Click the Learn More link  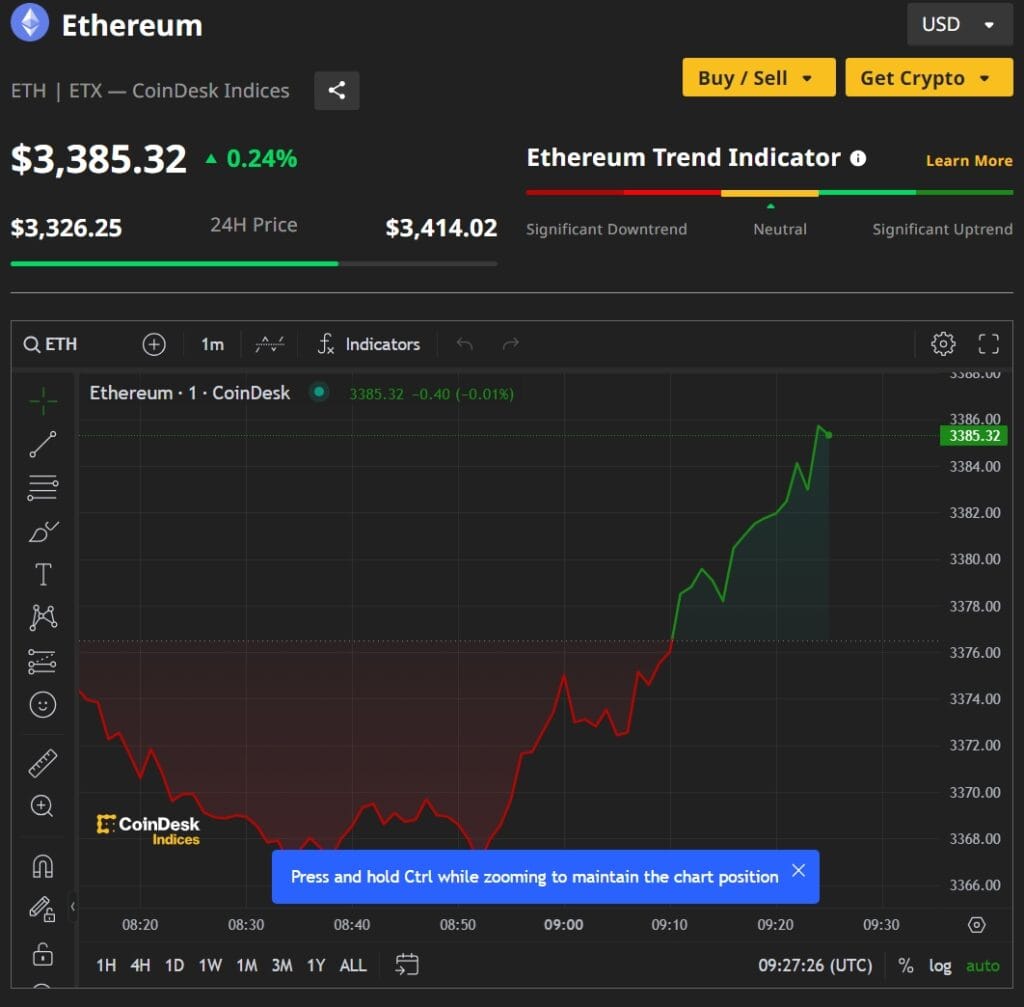click(969, 161)
